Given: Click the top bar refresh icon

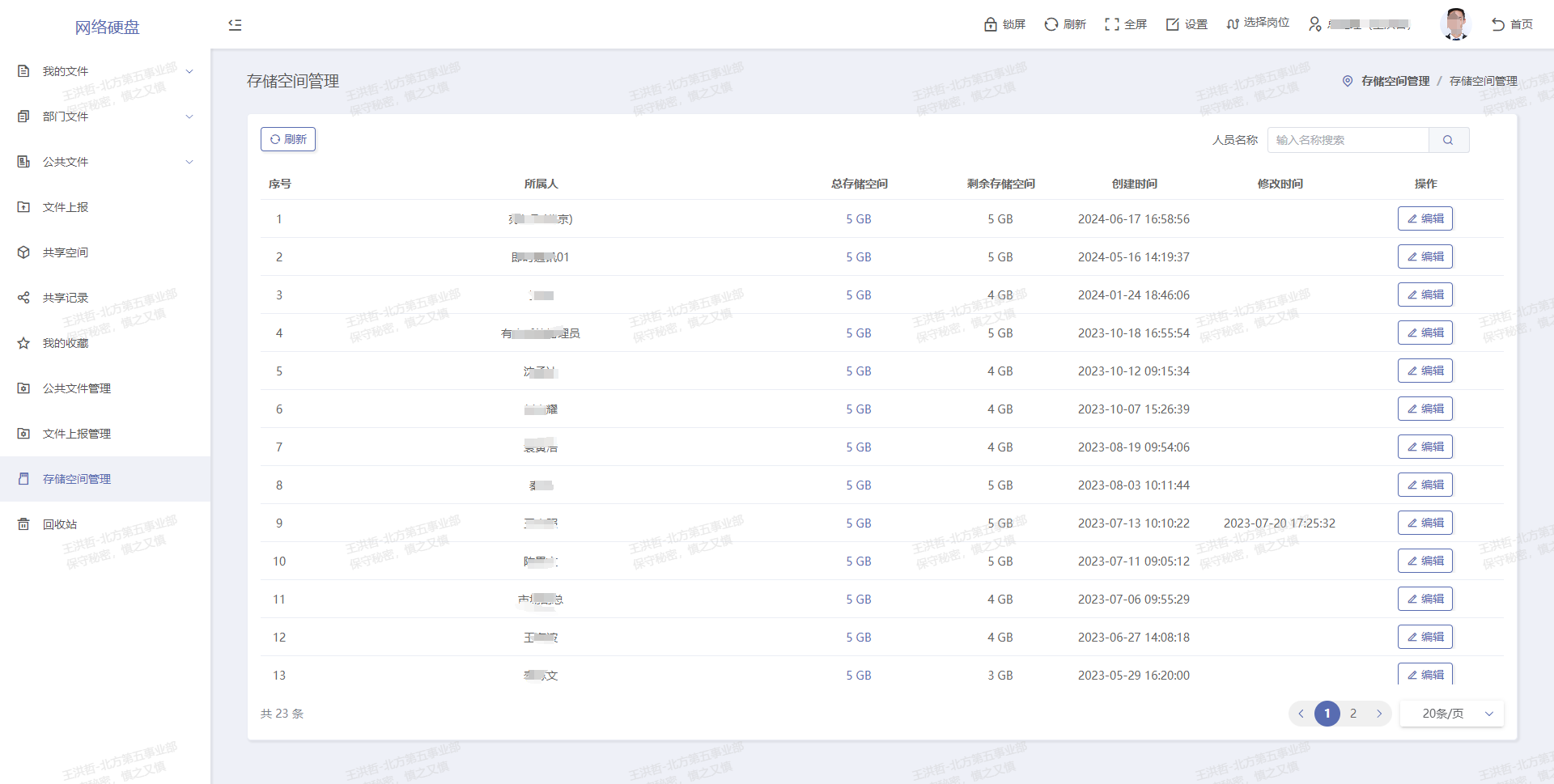Looking at the screenshot, I should pyautogui.click(x=1051, y=24).
